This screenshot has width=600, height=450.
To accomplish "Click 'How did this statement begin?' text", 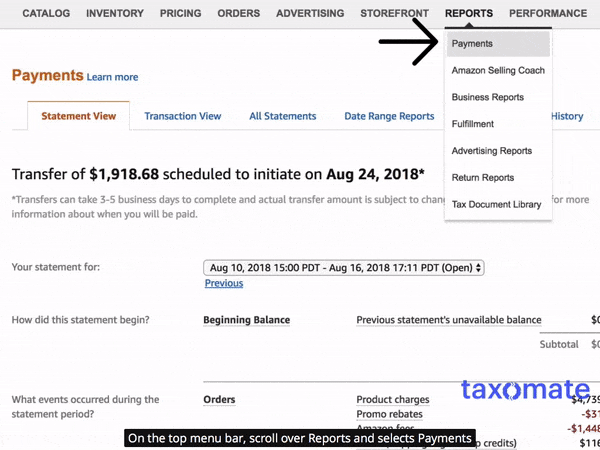I will [x=80, y=320].
